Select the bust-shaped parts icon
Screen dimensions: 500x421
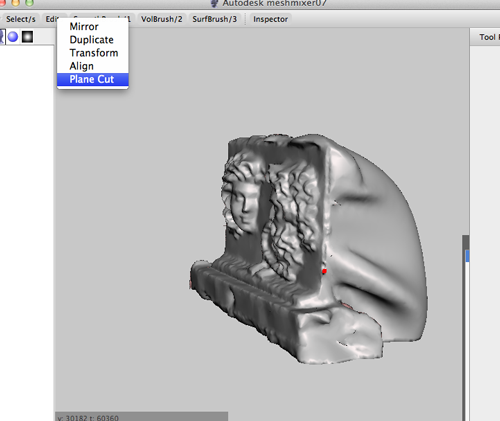pyautogui.click(x=2, y=37)
